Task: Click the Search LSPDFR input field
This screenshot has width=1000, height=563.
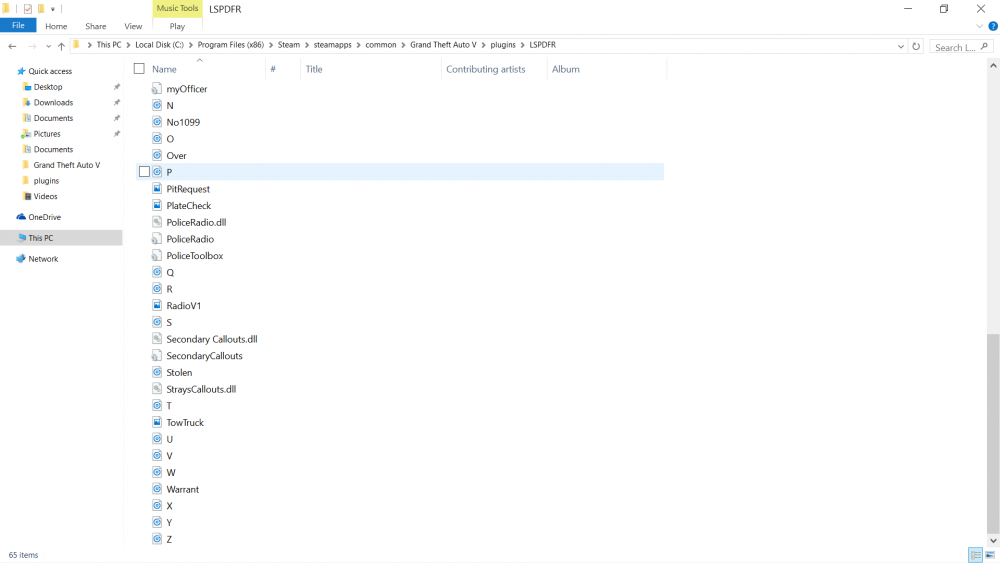Action: [961, 47]
